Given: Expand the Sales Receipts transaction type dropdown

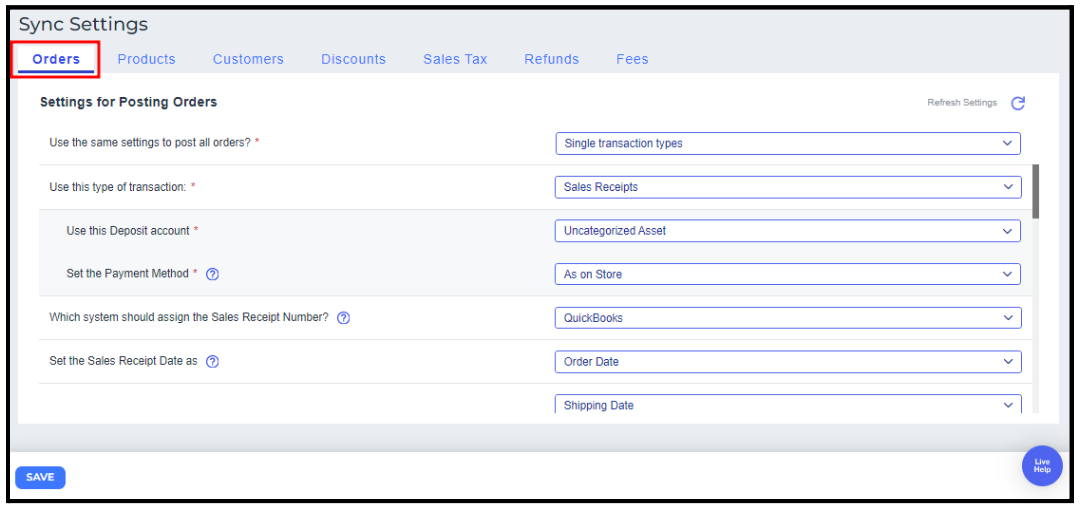Looking at the screenshot, I should point(787,187).
